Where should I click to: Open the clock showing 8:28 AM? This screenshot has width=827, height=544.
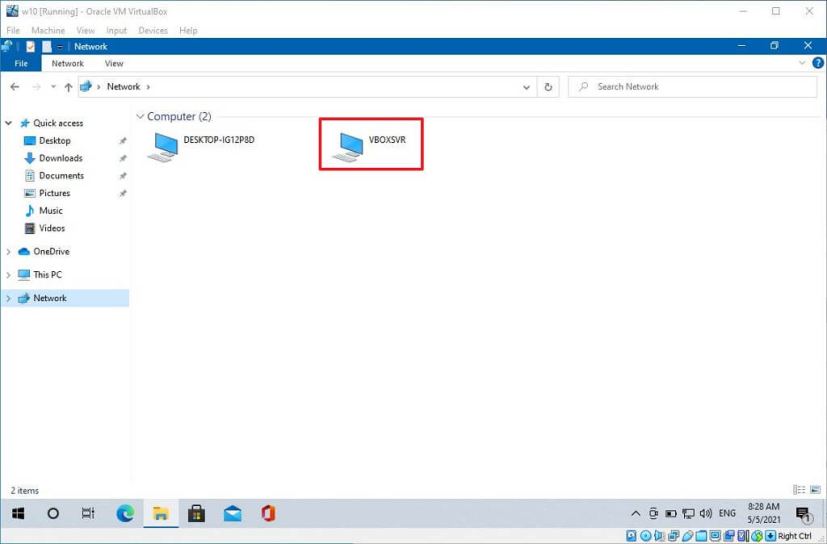pyautogui.click(x=763, y=513)
